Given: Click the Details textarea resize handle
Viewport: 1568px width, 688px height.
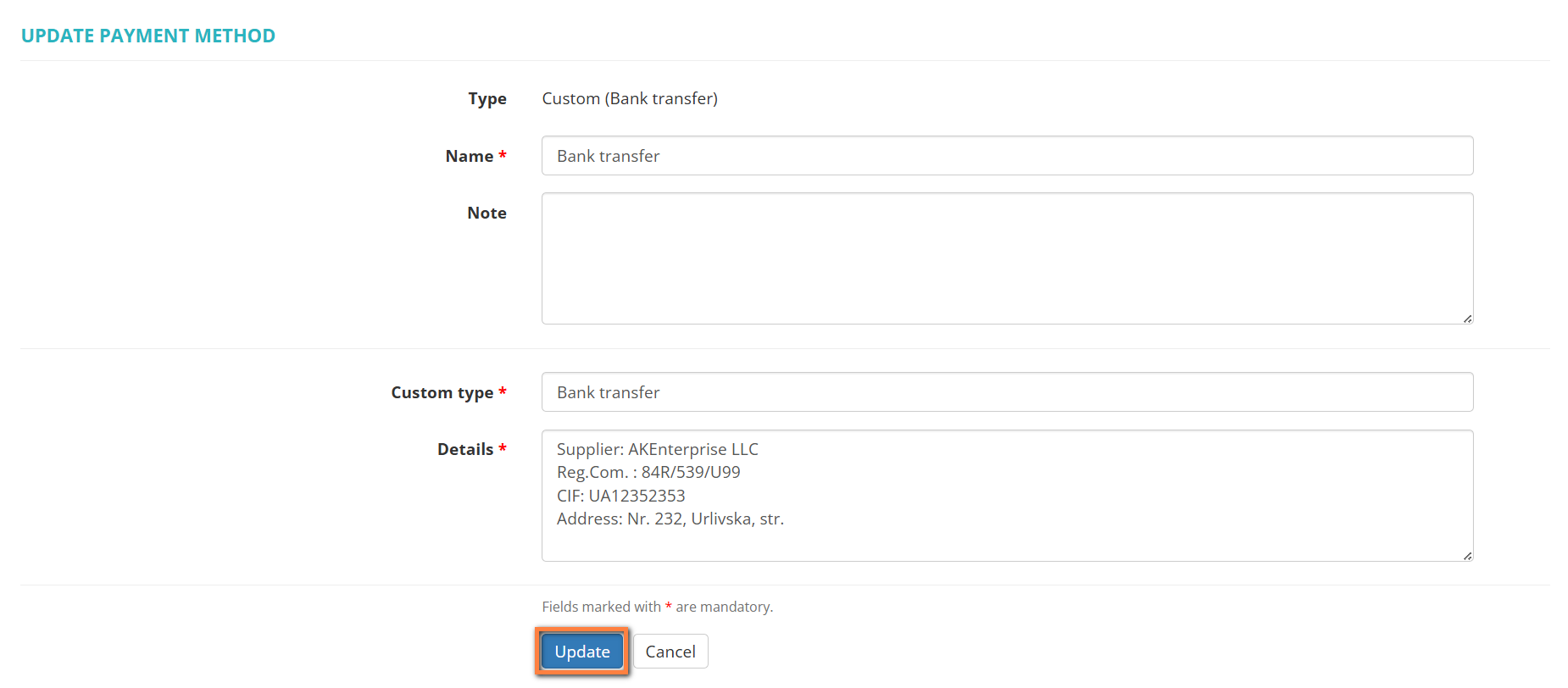Looking at the screenshot, I should point(1467,556).
